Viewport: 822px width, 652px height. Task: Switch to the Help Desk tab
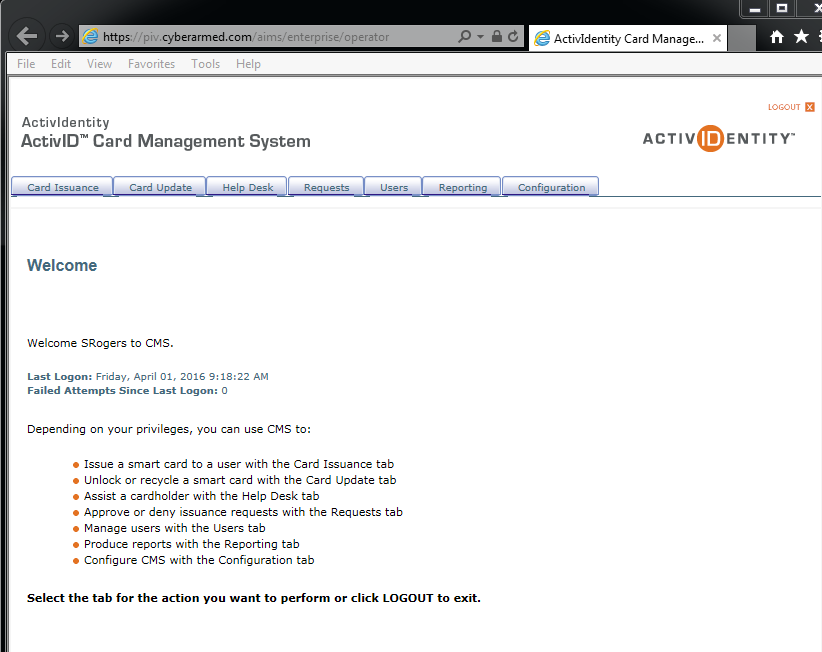coord(247,187)
